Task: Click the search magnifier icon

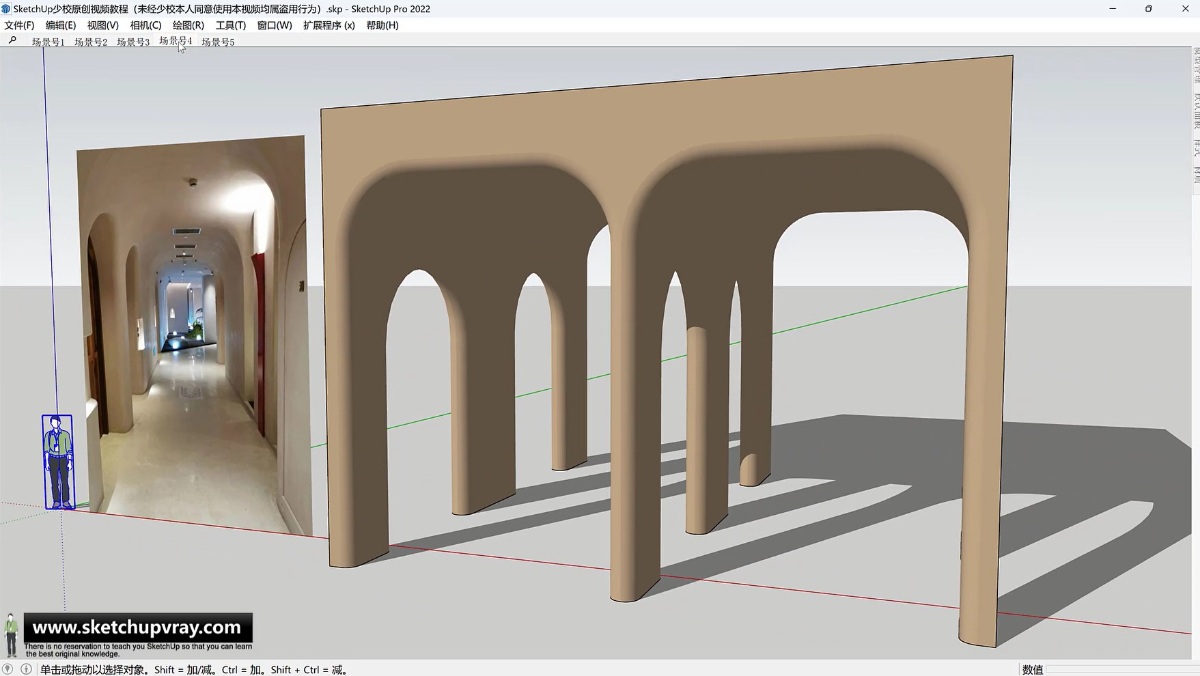Action: [12, 41]
